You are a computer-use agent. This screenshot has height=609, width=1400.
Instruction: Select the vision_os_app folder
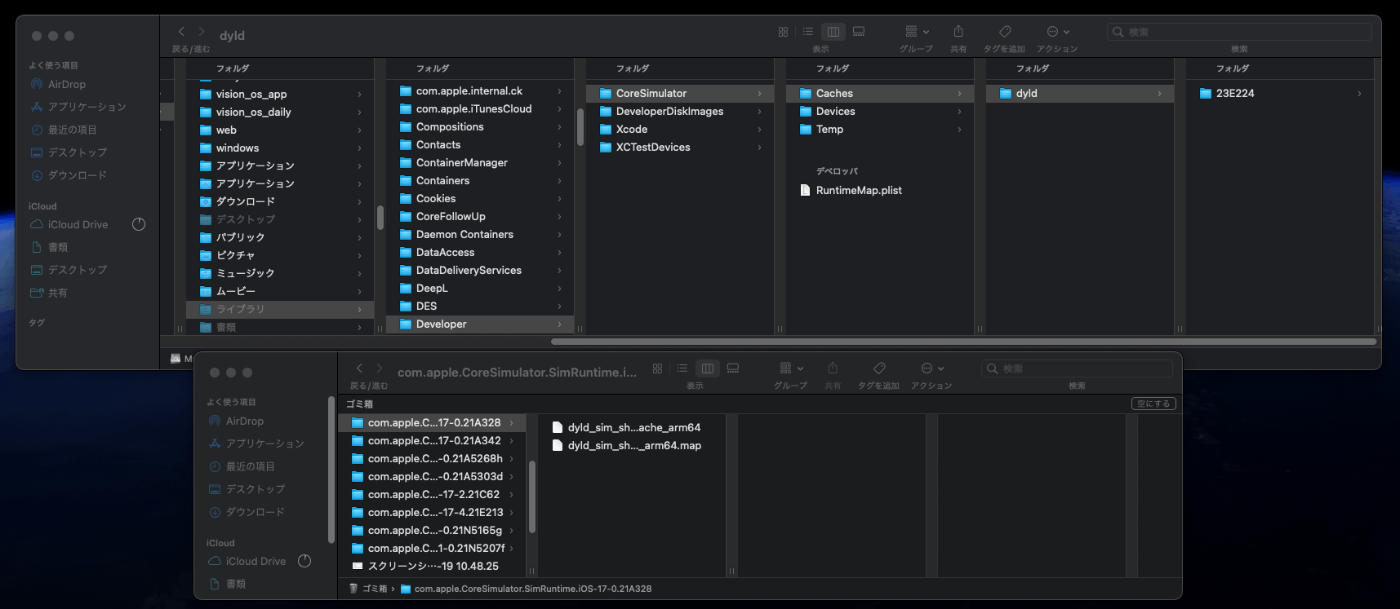[280, 94]
